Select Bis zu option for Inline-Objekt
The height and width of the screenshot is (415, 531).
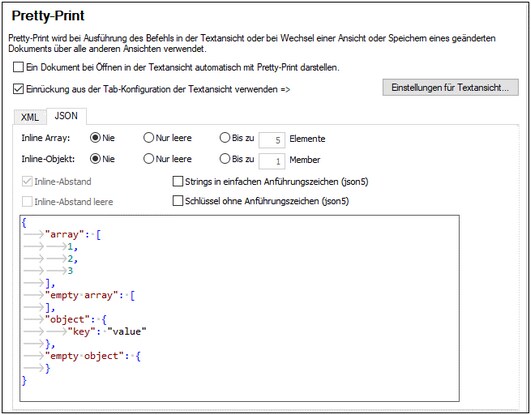click(x=225, y=159)
